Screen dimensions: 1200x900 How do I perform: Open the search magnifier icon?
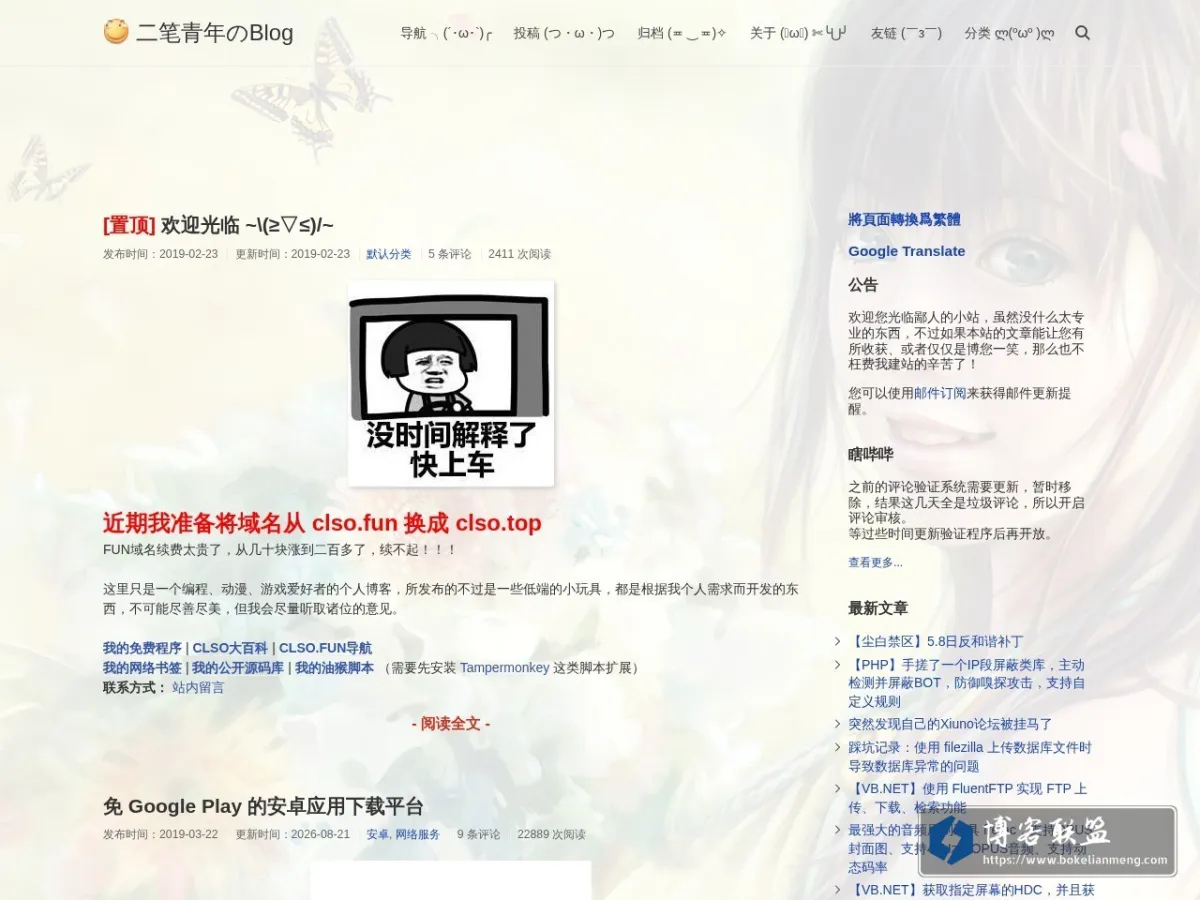tap(1082, 33)
